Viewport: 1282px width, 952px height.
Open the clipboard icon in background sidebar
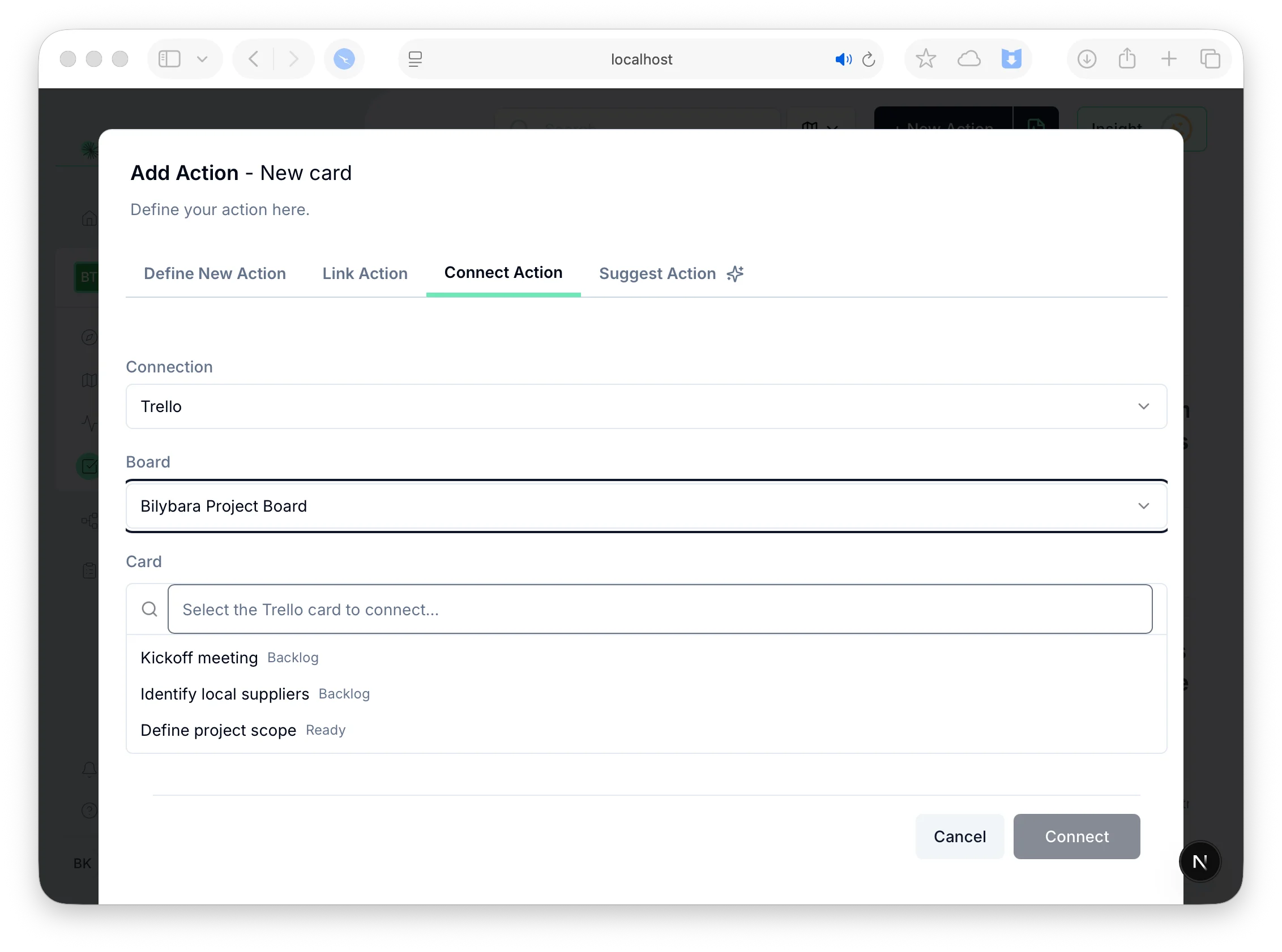(x=89, y=571)
